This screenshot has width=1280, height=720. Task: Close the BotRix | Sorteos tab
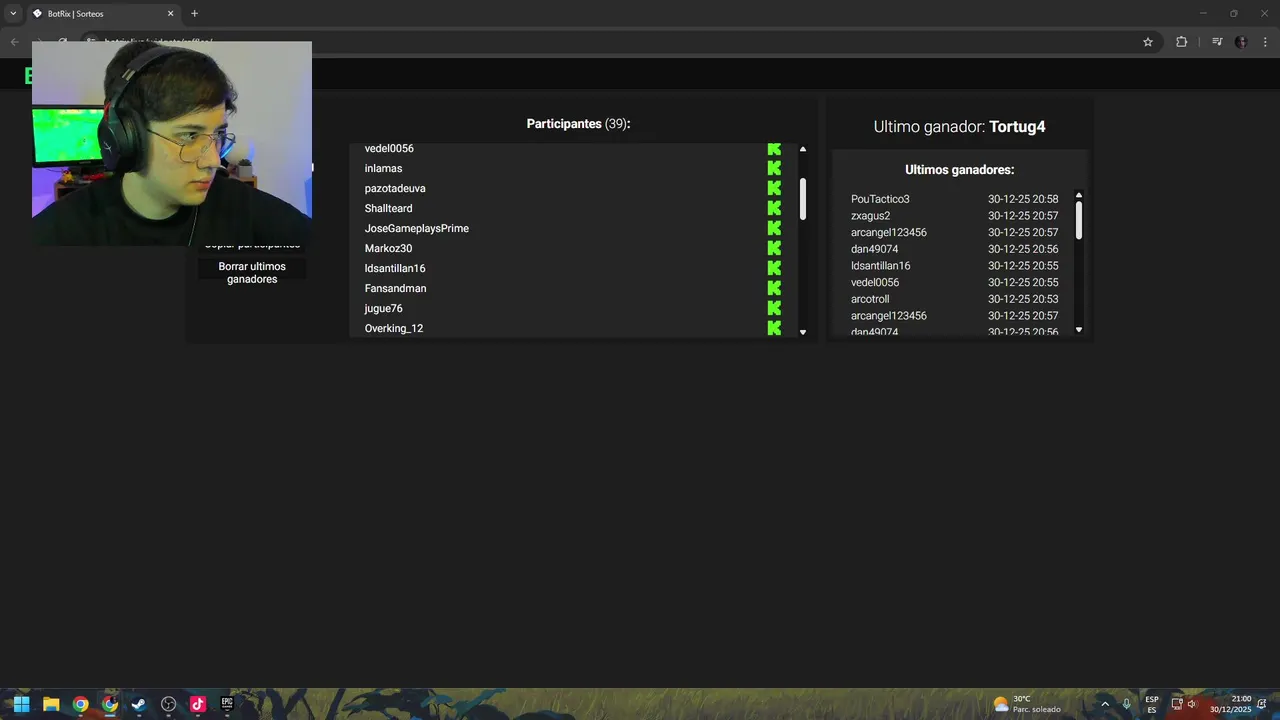tap(170, 14)
